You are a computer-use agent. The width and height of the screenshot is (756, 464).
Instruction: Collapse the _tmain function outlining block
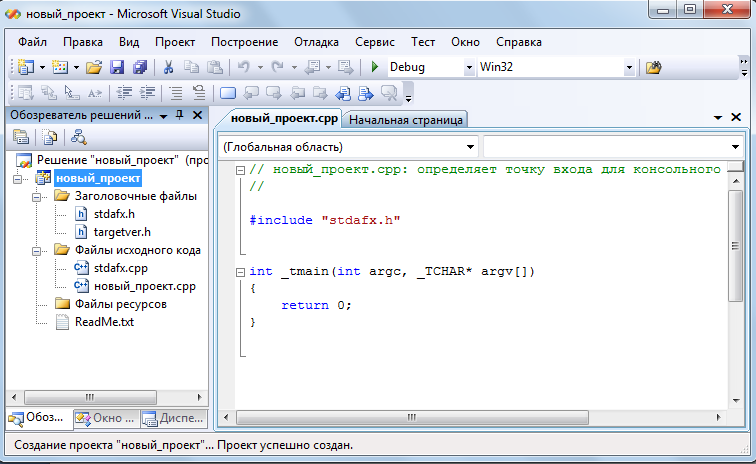(240, 271)
